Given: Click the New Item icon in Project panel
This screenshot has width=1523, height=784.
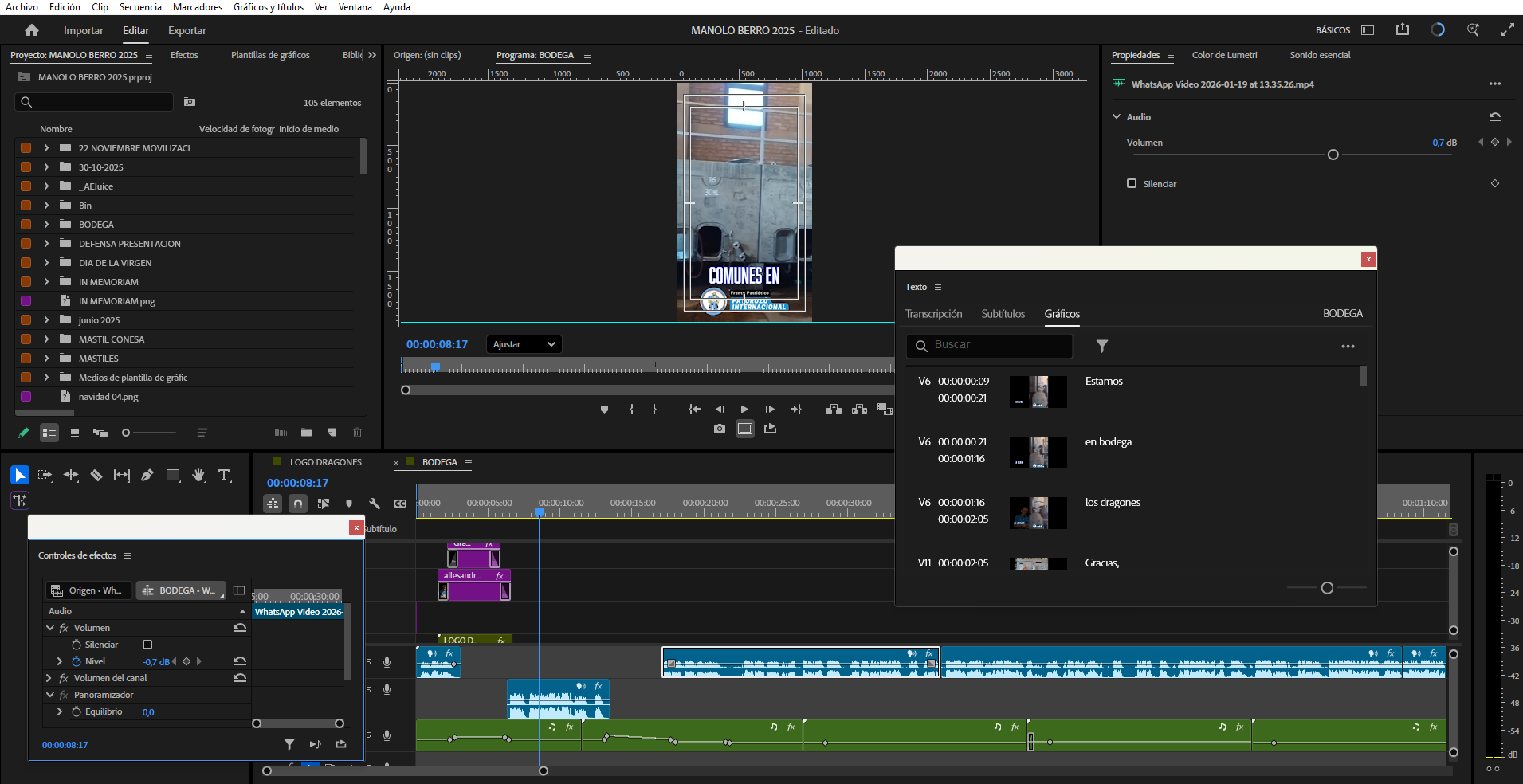Looking at the screenshot, I should (332, 433).
